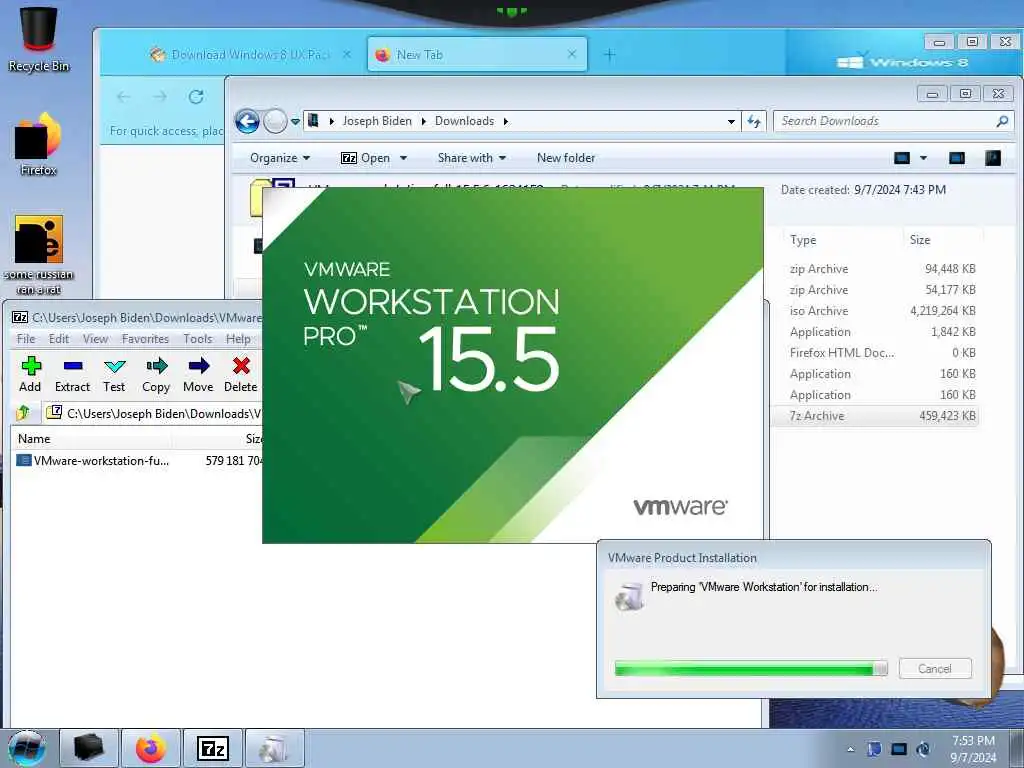Open the 7-Zip View menu

95,338
